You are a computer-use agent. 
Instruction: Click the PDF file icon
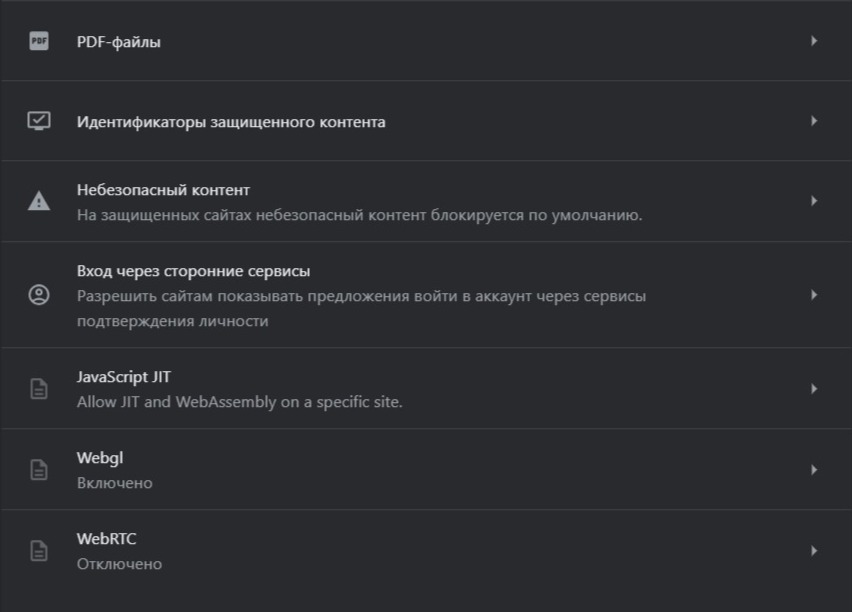coord(39,41)
